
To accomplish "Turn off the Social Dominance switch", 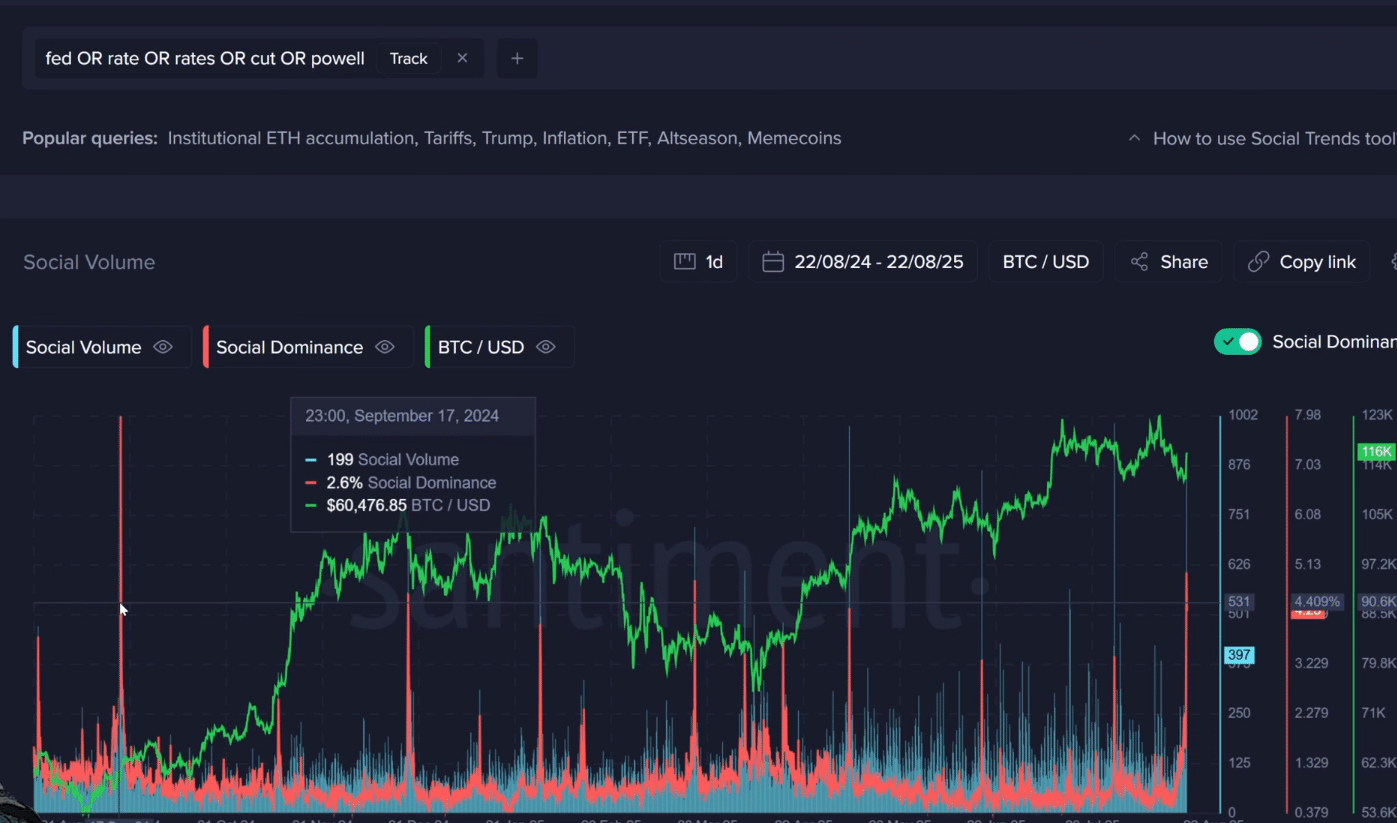I will (1238, 342).
